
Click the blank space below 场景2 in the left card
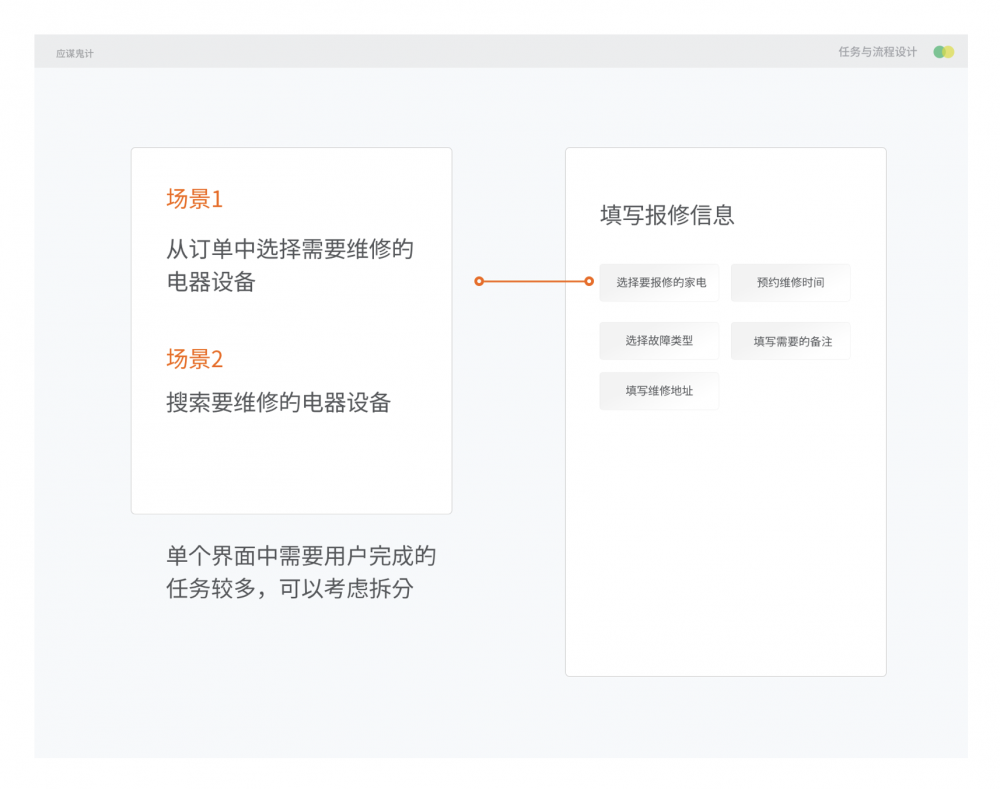pyautogui.click(x=290, y=465)
